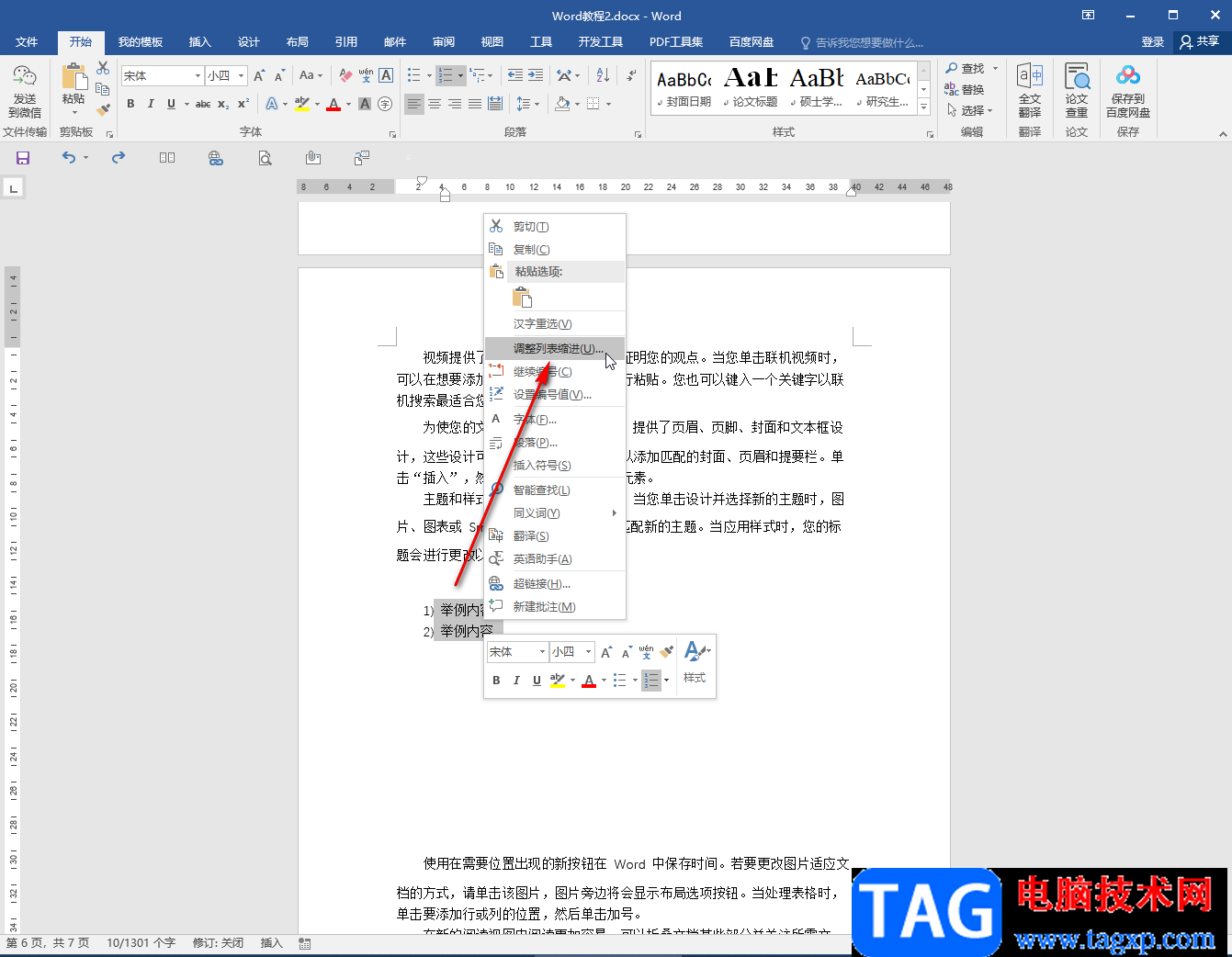Viewport: 1232px width, 957px height.
Task: Click the 告诉我您想要做什么 search field
Action: [862, 42]
